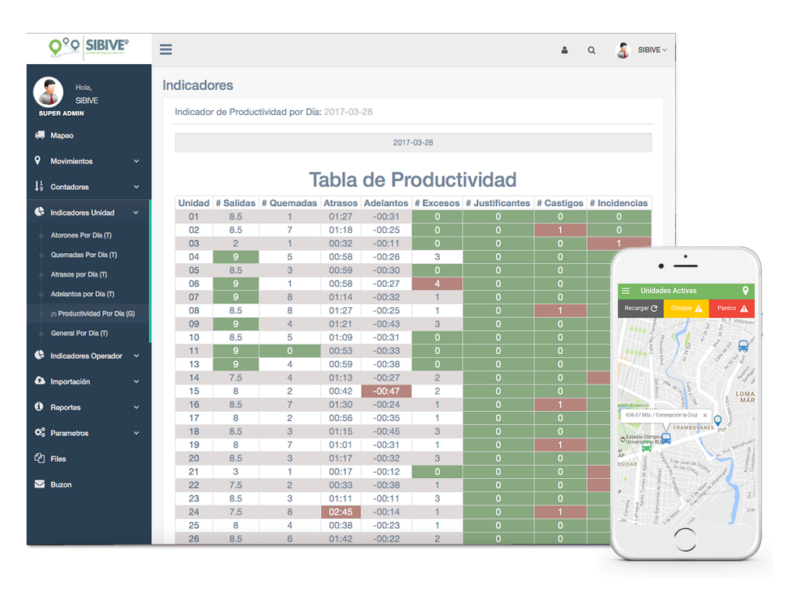
Task: Click the Movimientos location pin icon
Action: pyautogui.click(x=38, y=160)
